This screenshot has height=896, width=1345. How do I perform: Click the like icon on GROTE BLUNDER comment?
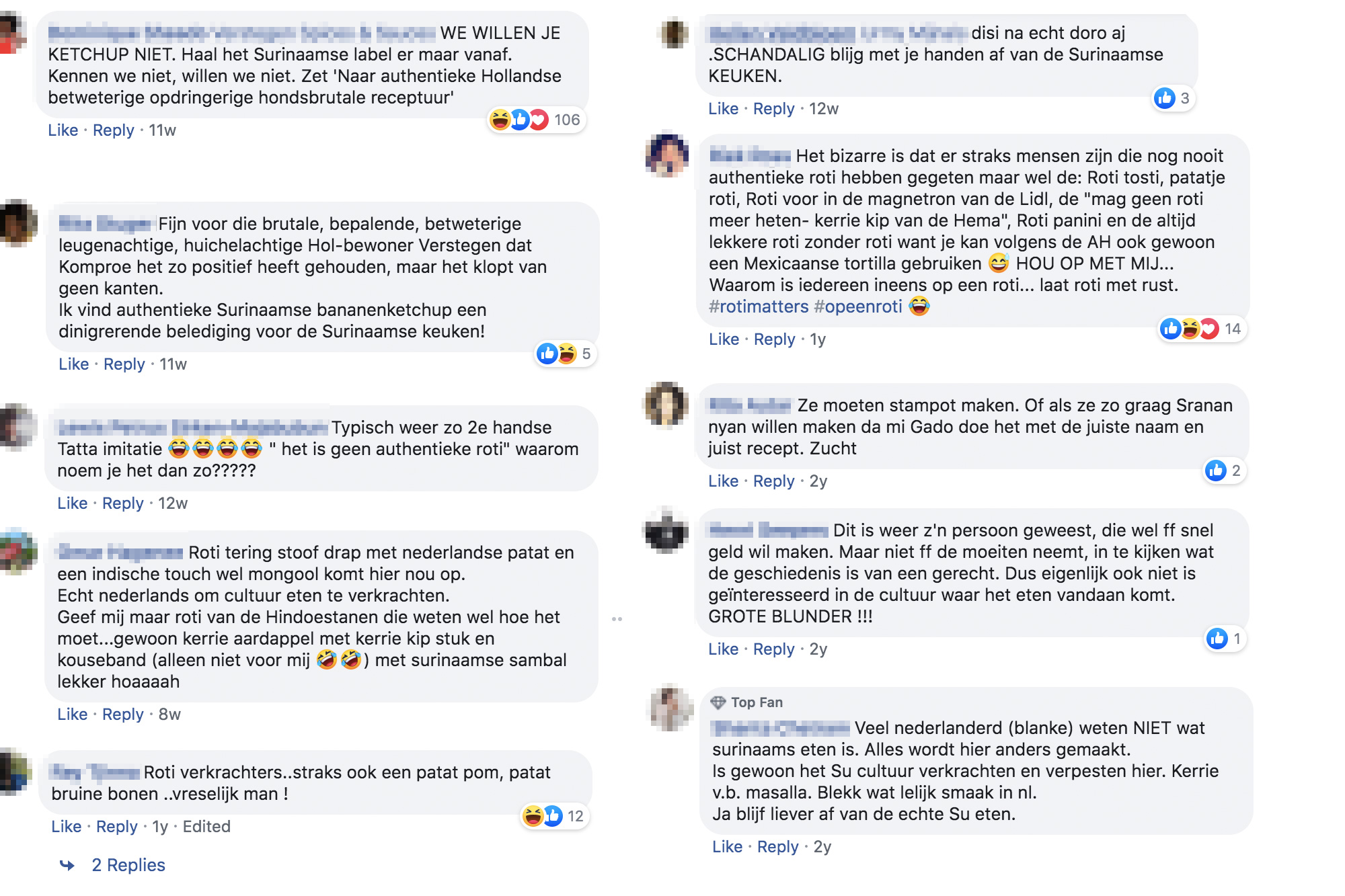(1217, 639)
